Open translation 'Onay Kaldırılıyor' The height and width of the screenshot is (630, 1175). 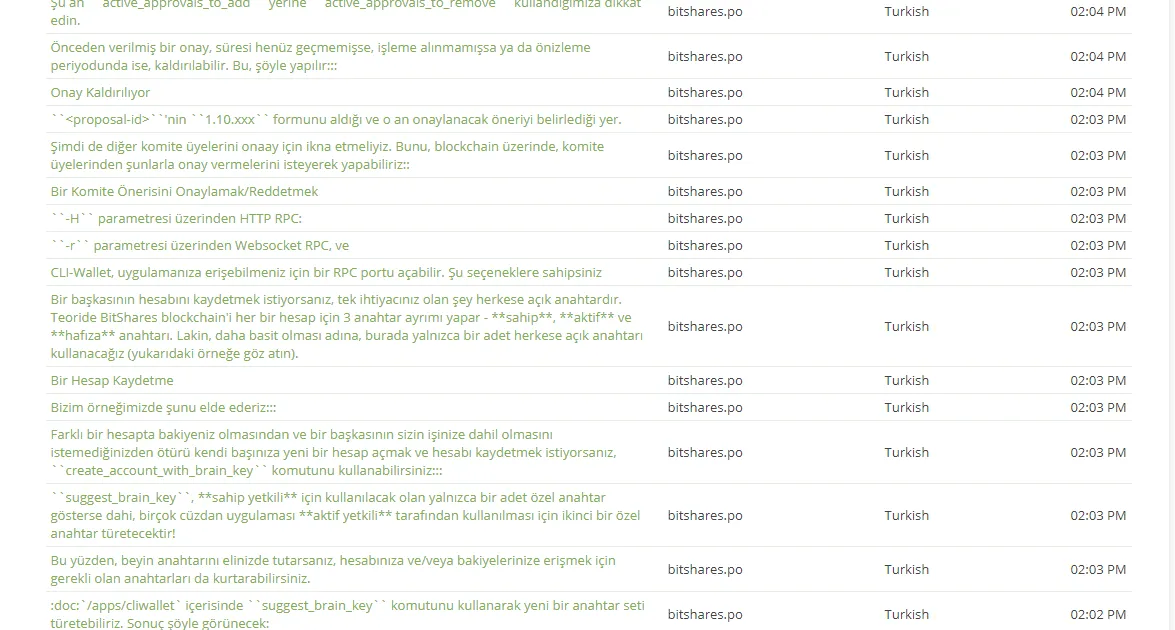point(100,92)
